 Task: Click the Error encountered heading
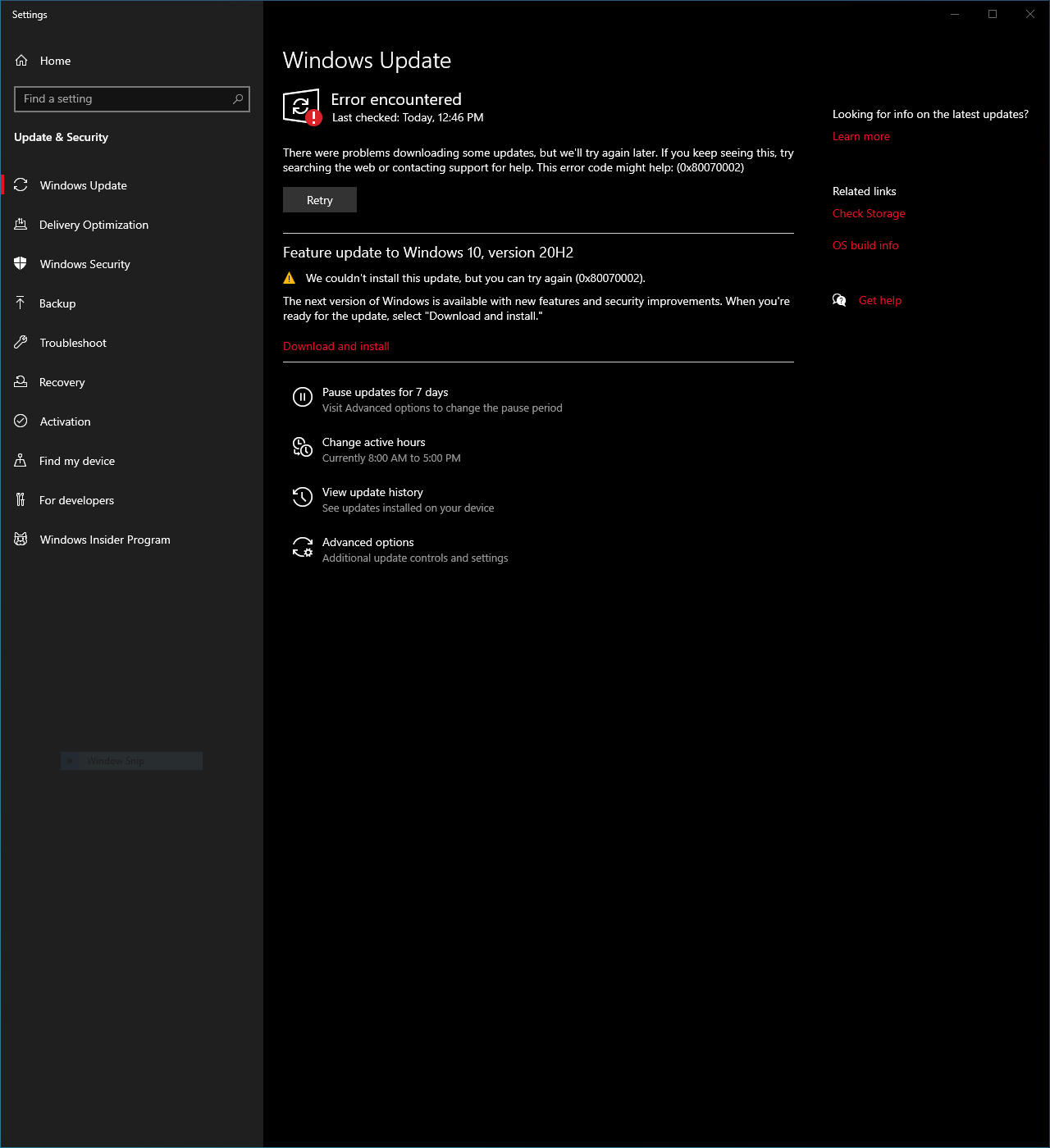pyautogui.click(x=396, y=99)
